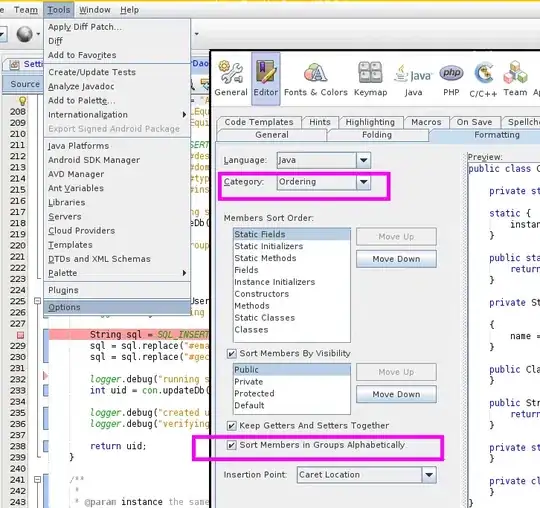Toggle Sort Members in Groups Alphabetically
Viewport: 540px width, 508px height.
pyautogui.click(x=231, y=445)
